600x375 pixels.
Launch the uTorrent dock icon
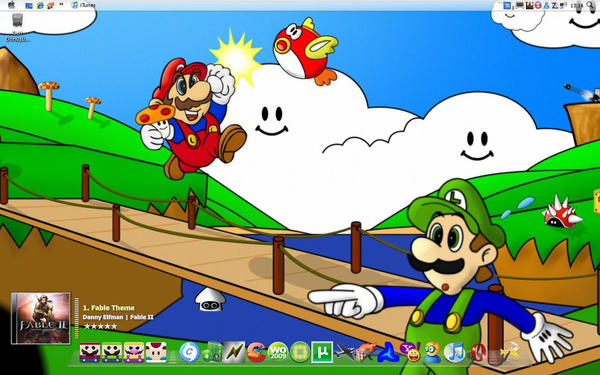pos(322,352)
